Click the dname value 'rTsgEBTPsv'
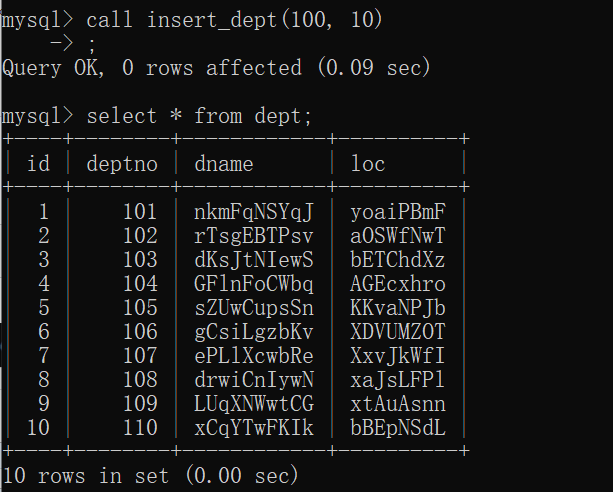Screen dimensions: 613x492 click(254, 236)
